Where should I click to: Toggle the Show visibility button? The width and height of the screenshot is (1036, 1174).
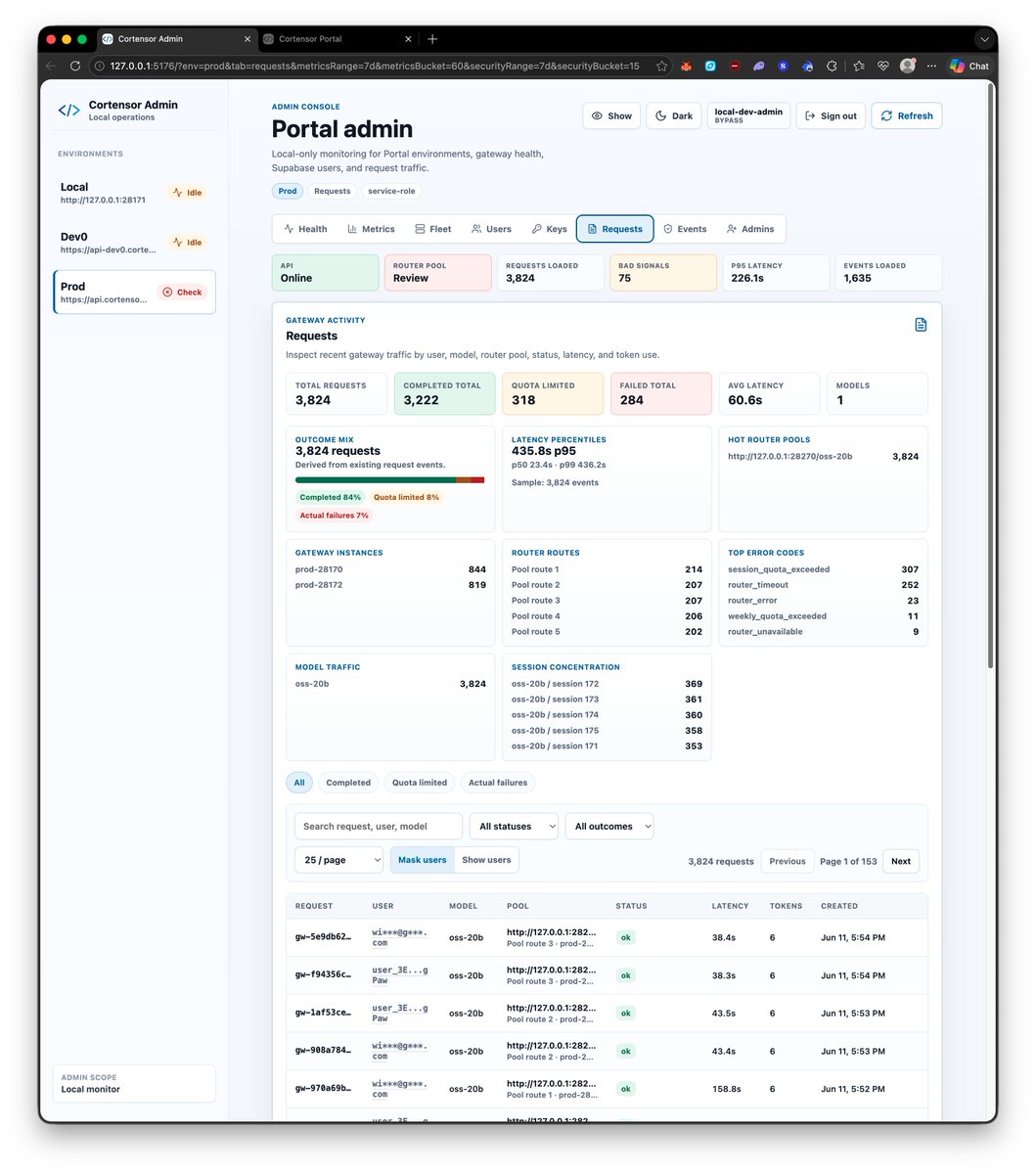(x=611, y=115)
